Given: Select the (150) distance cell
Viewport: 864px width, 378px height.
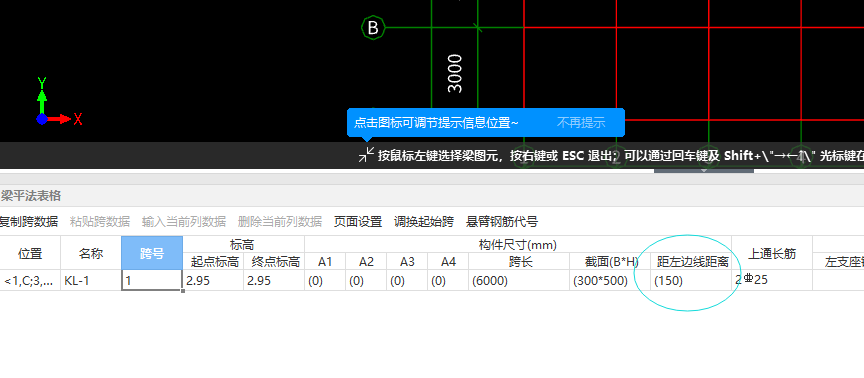Looking at the screenshot, I should click(x=691, y=280).
